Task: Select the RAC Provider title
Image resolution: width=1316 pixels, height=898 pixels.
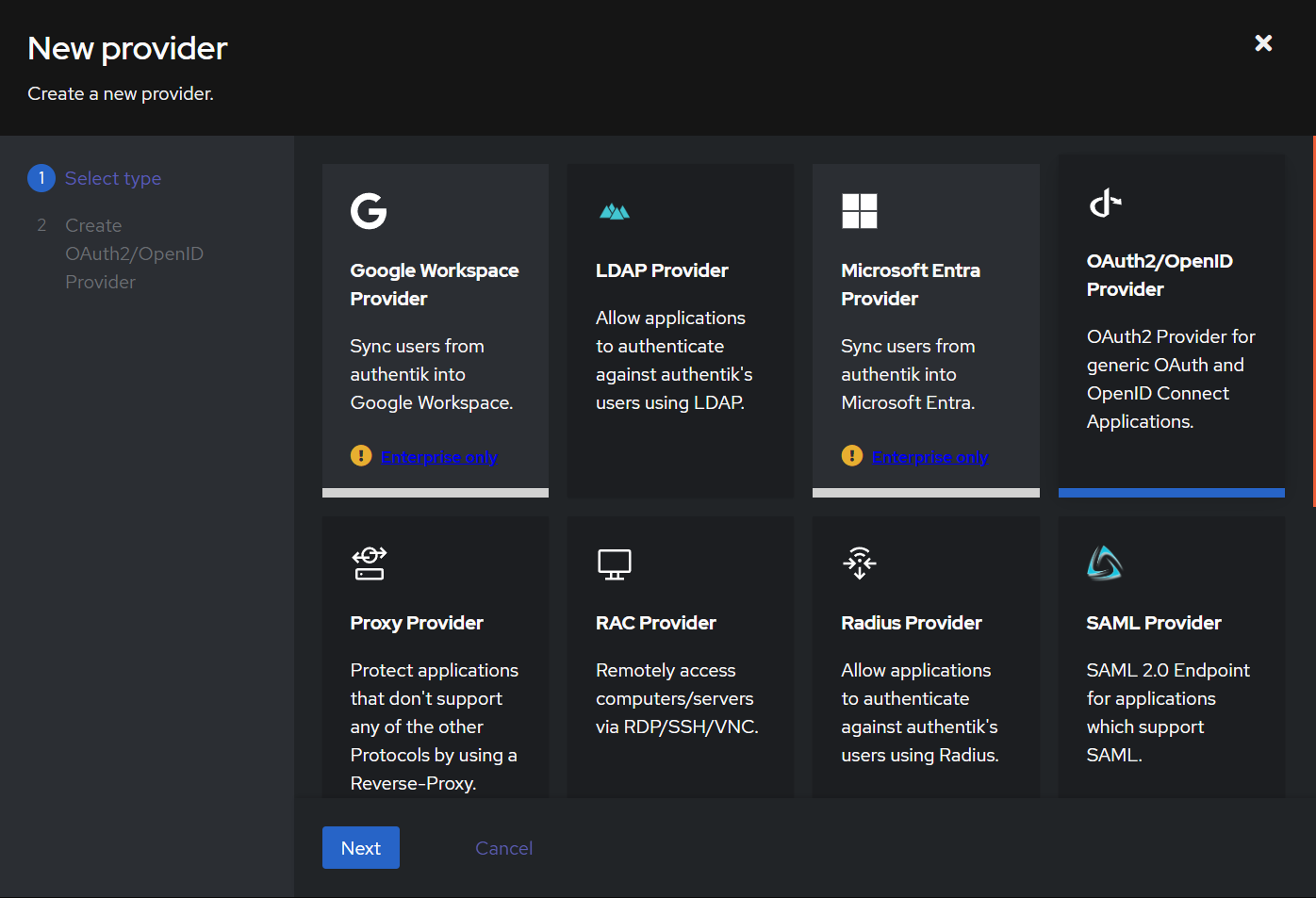Action: (x=656, y=623)
